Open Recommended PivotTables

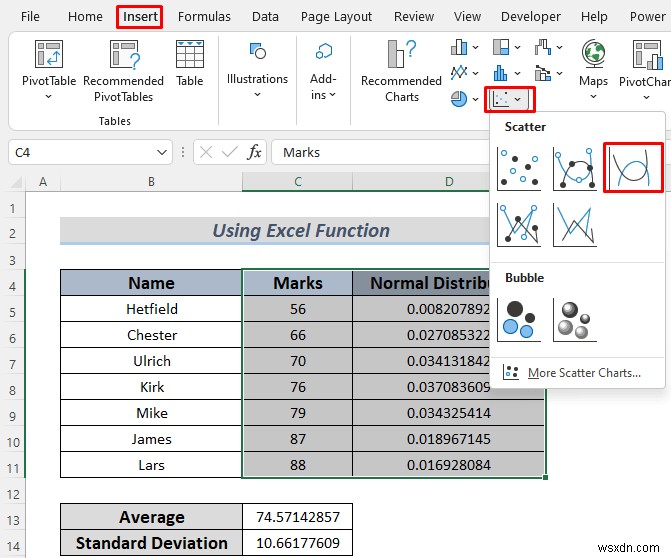click(x=124, y=71)
